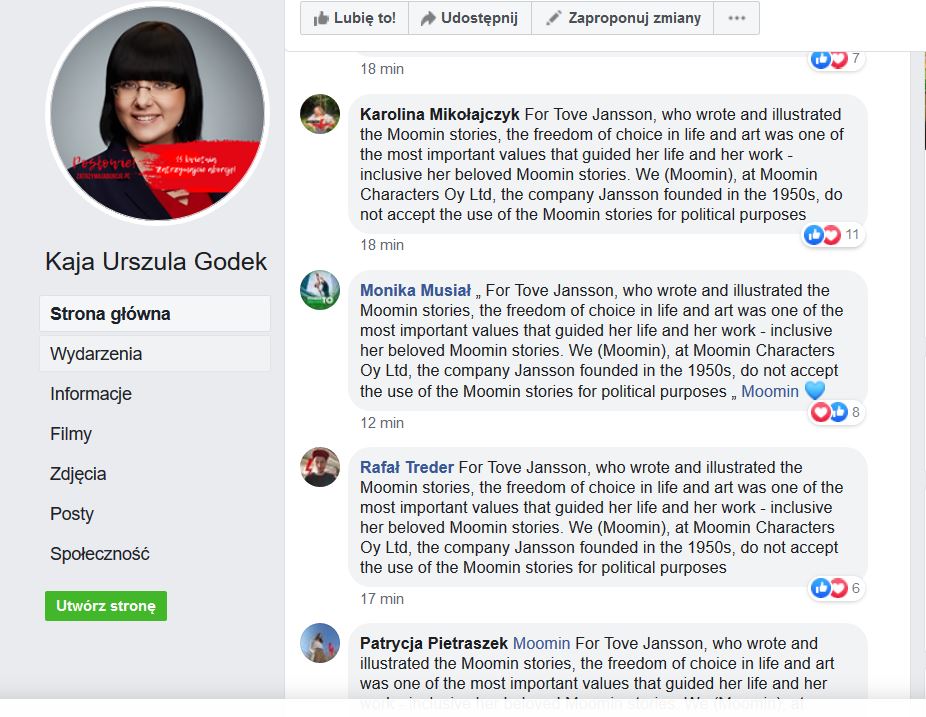Screen dimensions: 926x717
Task: View reactions on Monika's comment with 8
Action: (x=836, y=412)
